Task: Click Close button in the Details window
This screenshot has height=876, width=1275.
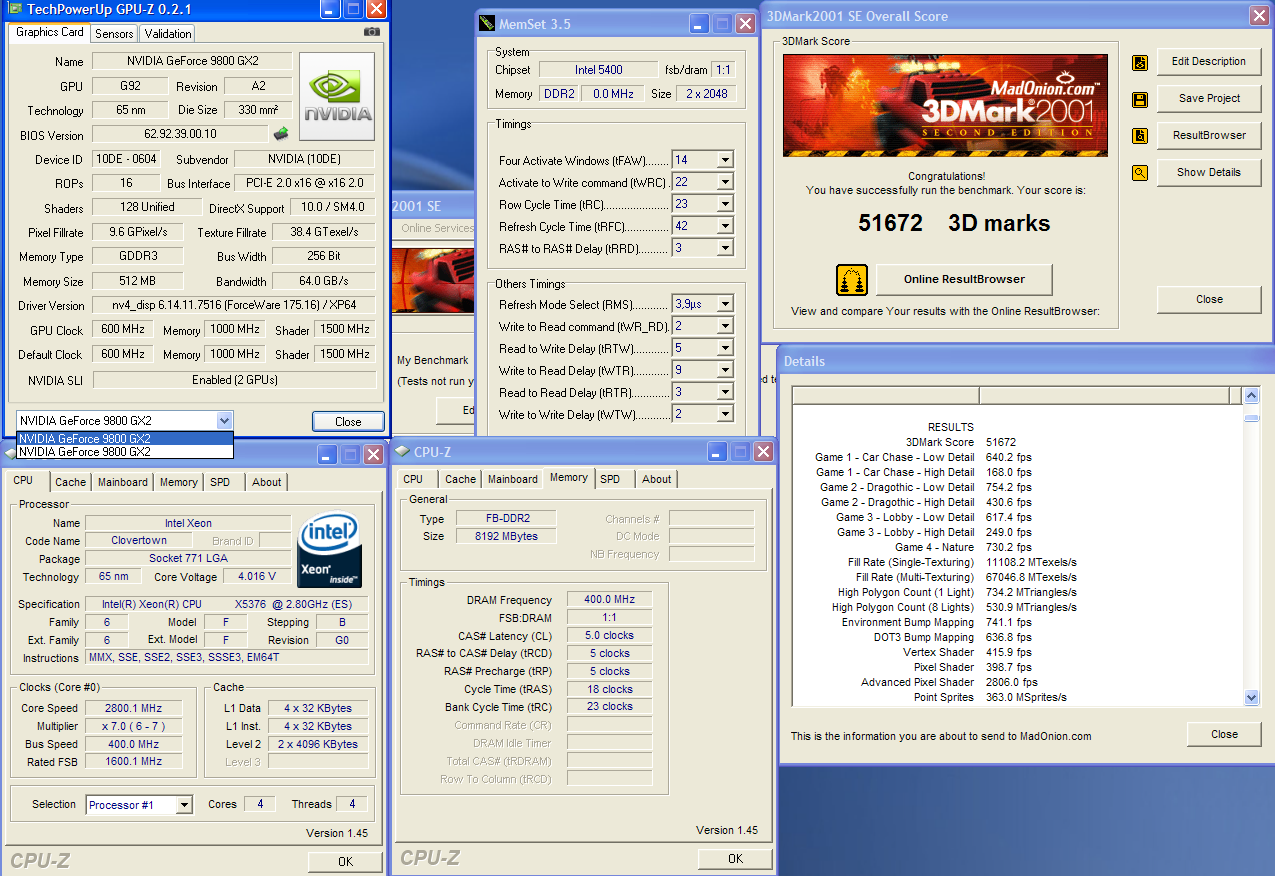Action: [1224, 734]
